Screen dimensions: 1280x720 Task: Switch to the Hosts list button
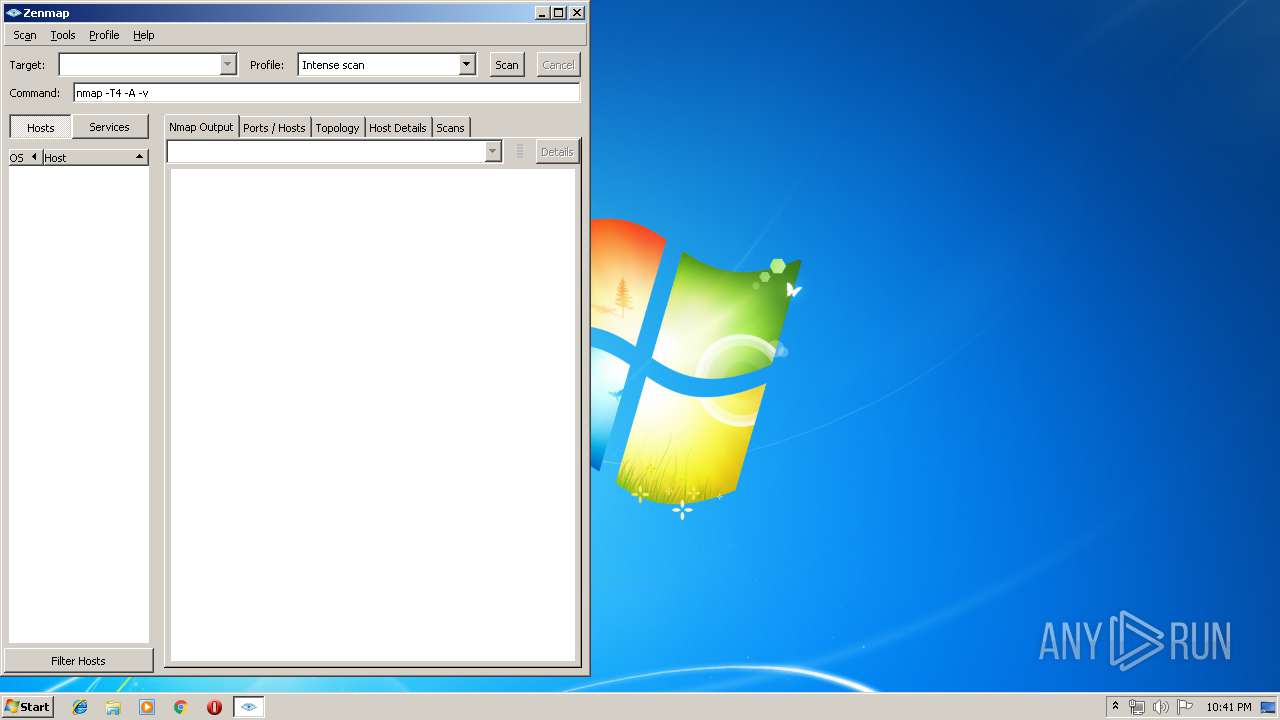(41, 127)
